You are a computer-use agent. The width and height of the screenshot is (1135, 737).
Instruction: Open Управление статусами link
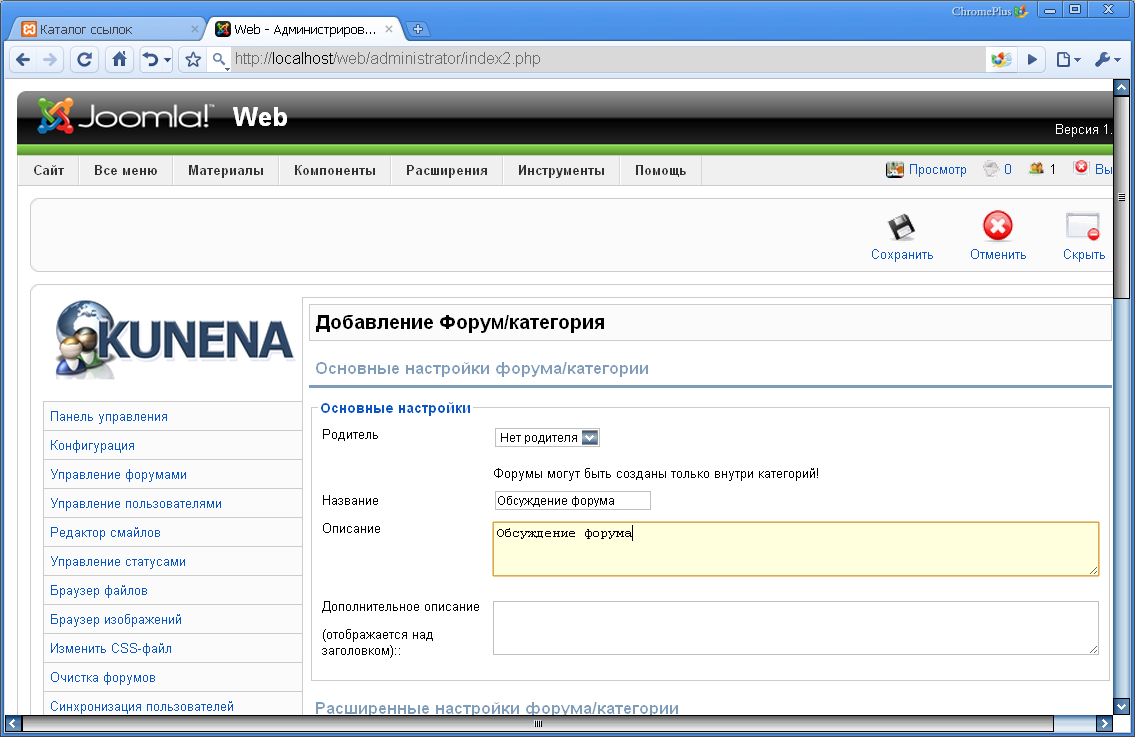(117, 561)
